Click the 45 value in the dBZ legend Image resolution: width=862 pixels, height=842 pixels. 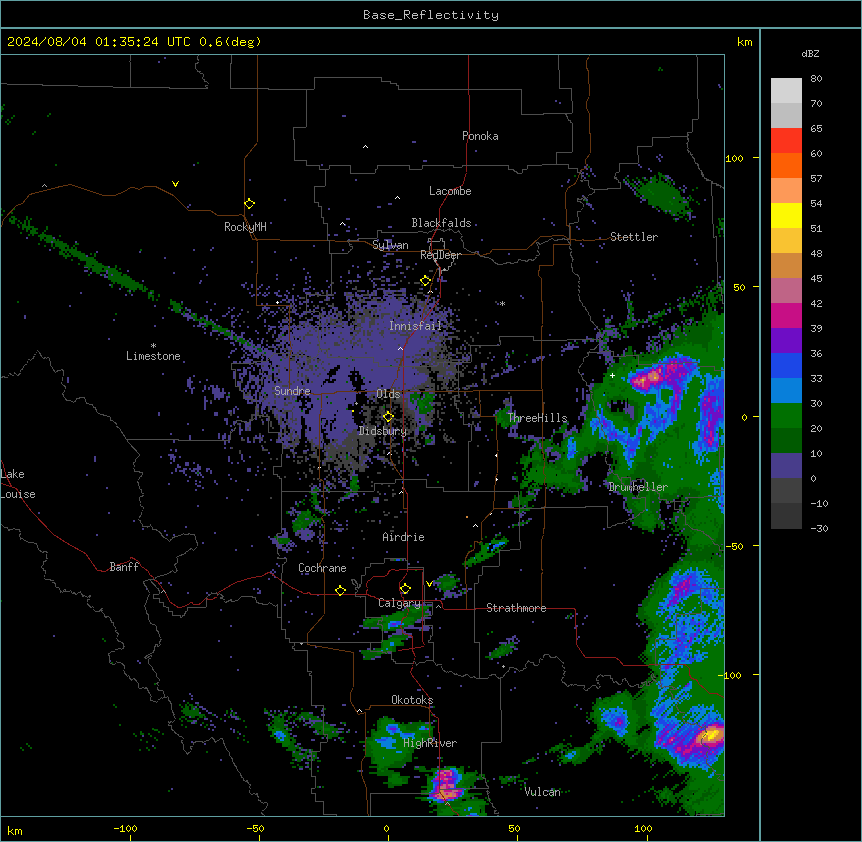(816, 279)
